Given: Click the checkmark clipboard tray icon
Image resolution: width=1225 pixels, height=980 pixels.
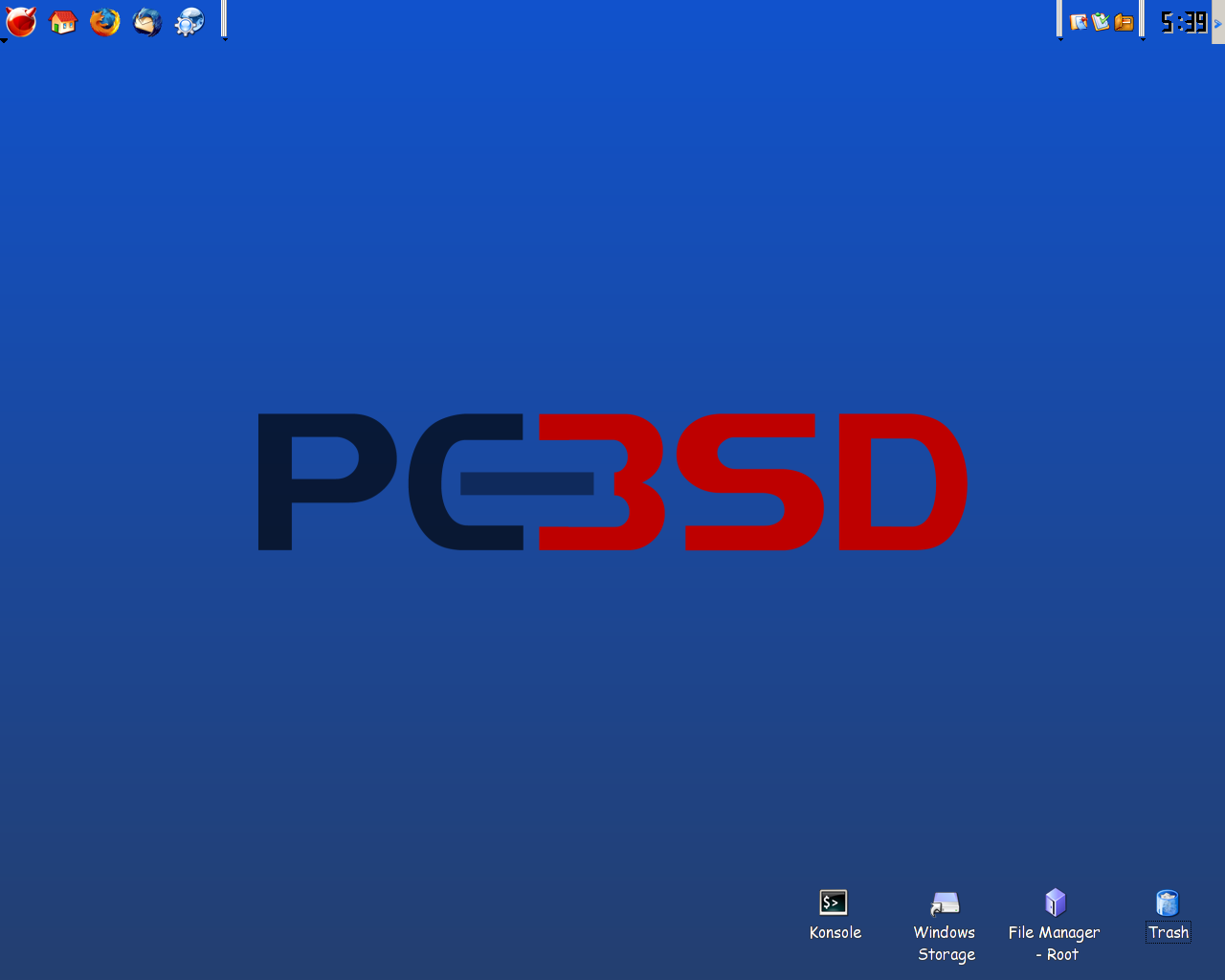Looking at the screenshot, I should [1101, 22].
